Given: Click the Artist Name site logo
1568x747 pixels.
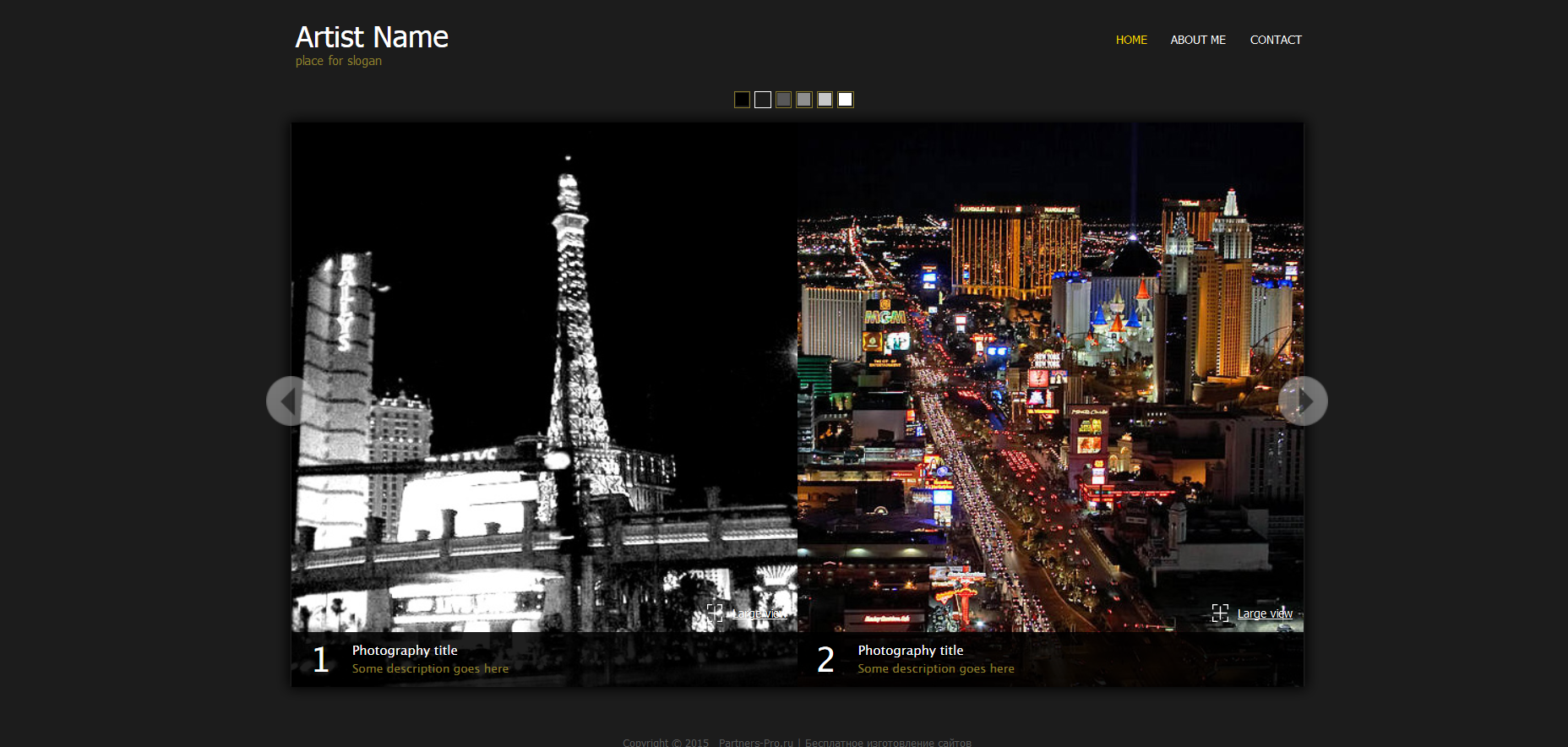Looking at the screenshot, I should click(x=372, y=37).
